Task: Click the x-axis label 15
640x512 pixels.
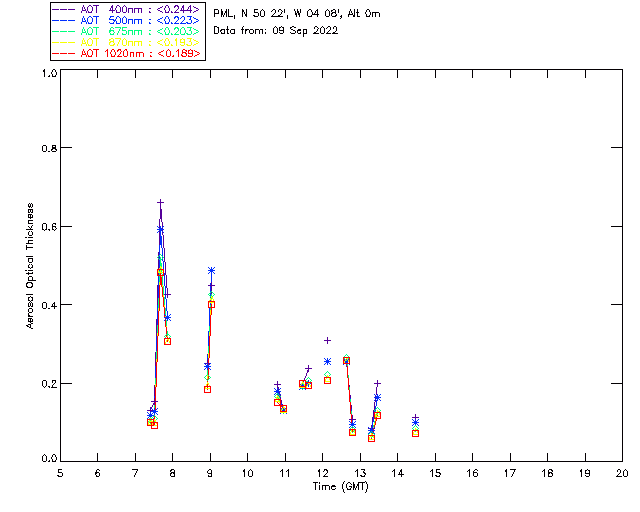Action: click(435, 473)
